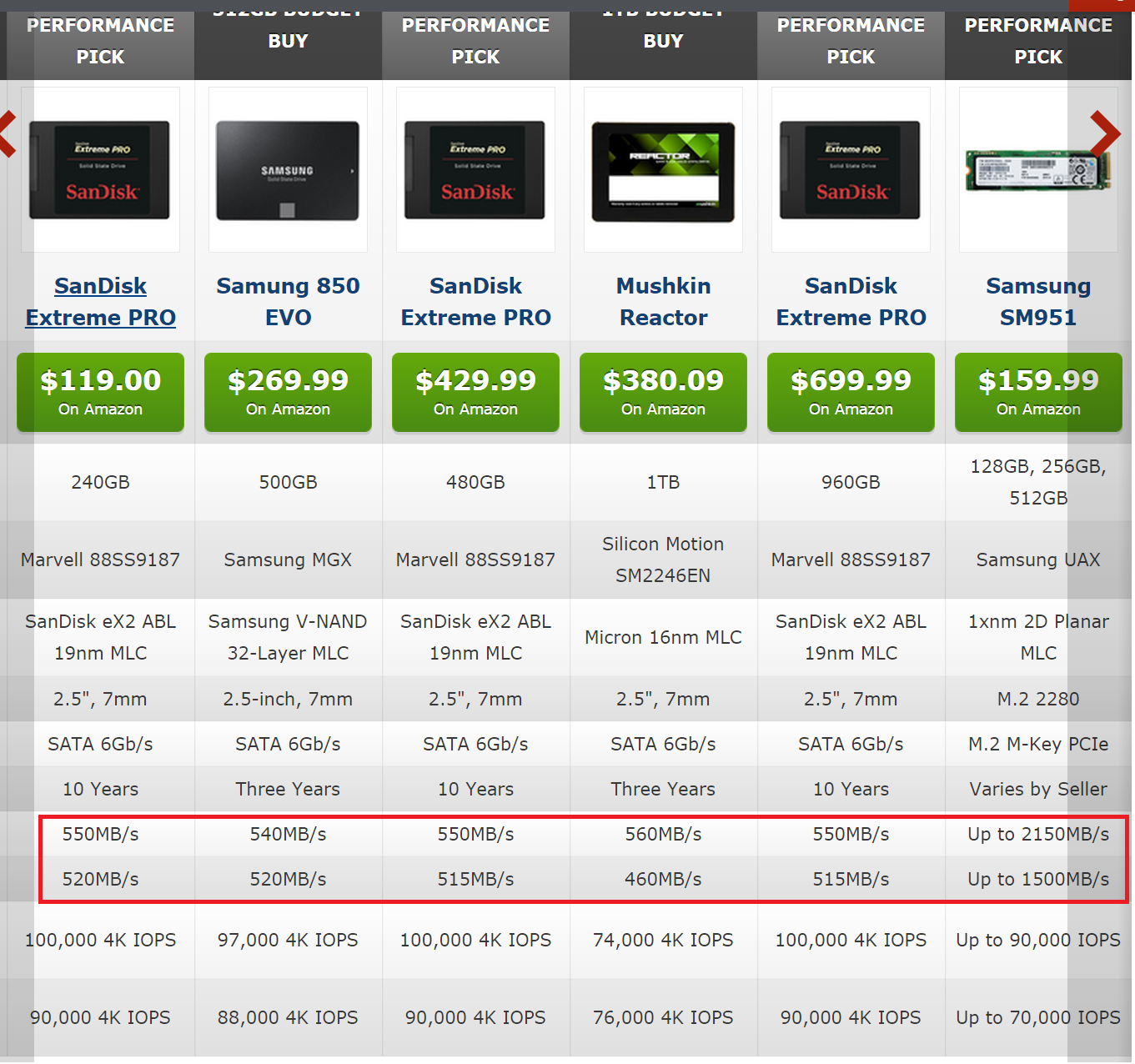Click the $159.99 On Amazon button
This screenshot has width=1135, height=1064.
[1038, 392]
